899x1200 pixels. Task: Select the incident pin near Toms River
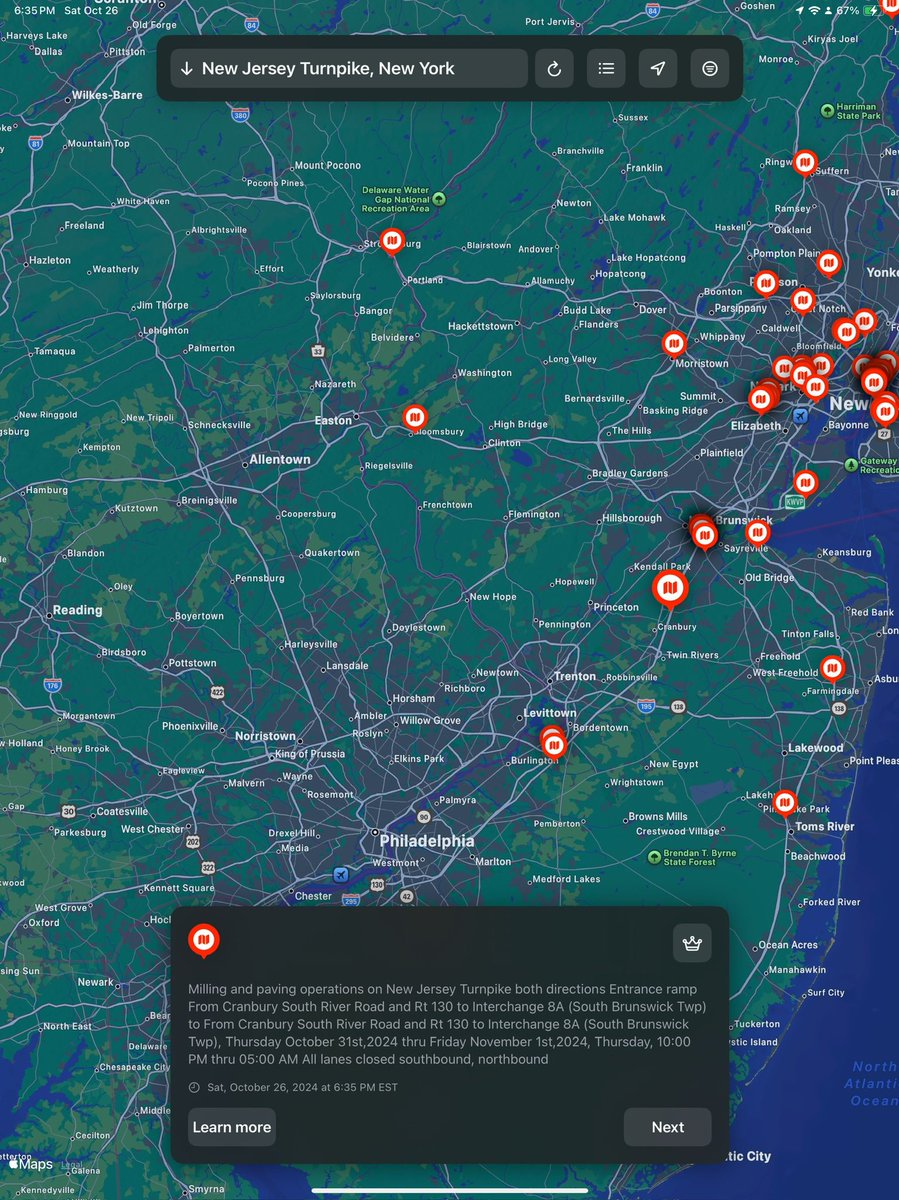(785, 803)
